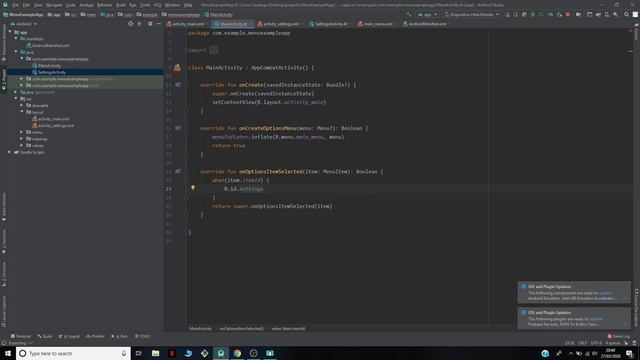Viewport: 640px width, 360px height.
Task: Click the Debug app bug icon
Action: coord(533,14)
